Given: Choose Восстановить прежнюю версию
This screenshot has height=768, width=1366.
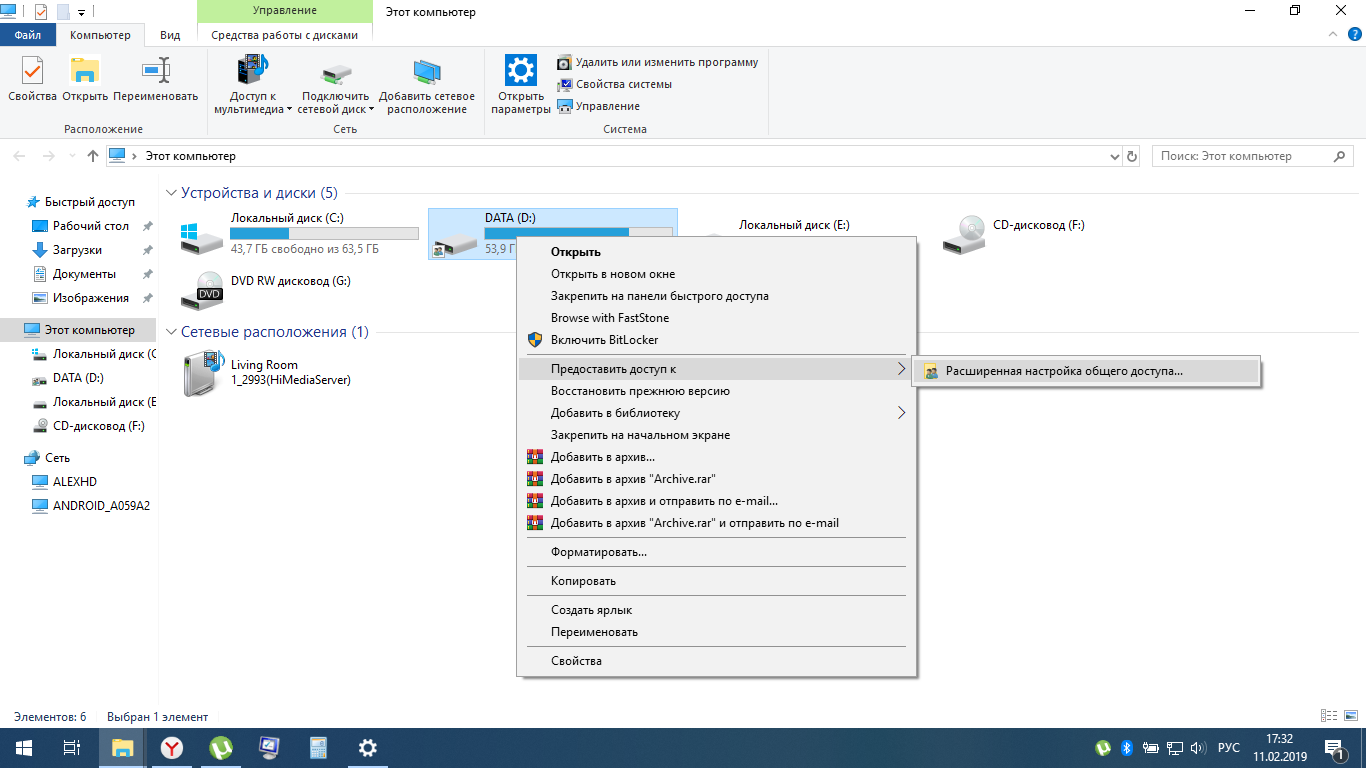Looking at the screenshot, I should click(x=716, y=391).
